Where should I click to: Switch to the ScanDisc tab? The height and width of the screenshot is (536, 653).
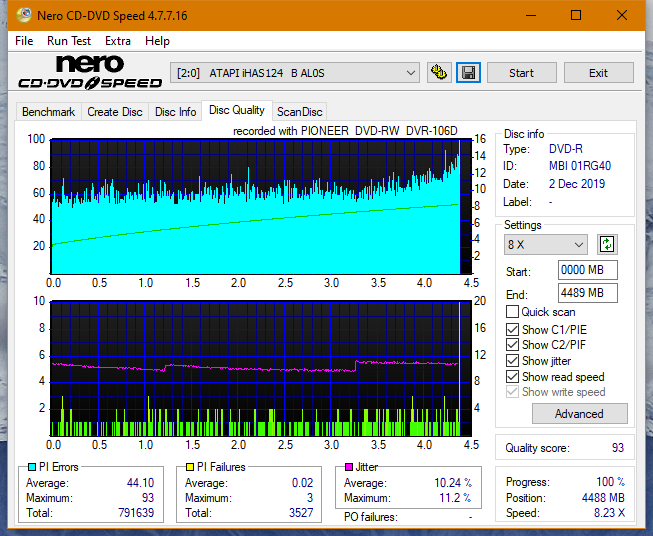coord(299,112)
